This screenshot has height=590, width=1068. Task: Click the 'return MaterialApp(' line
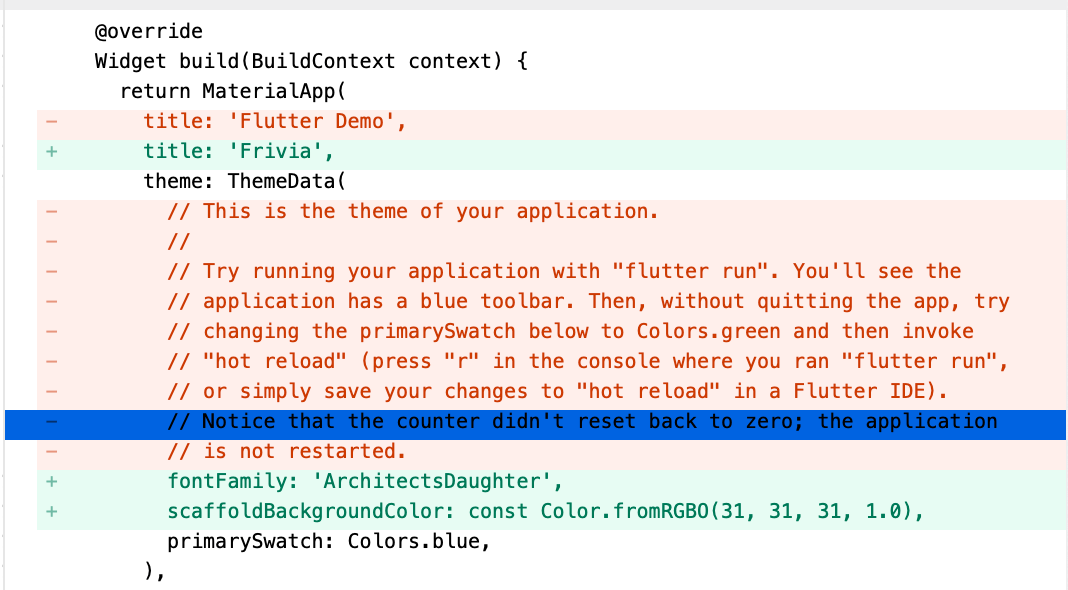[232, 92]
